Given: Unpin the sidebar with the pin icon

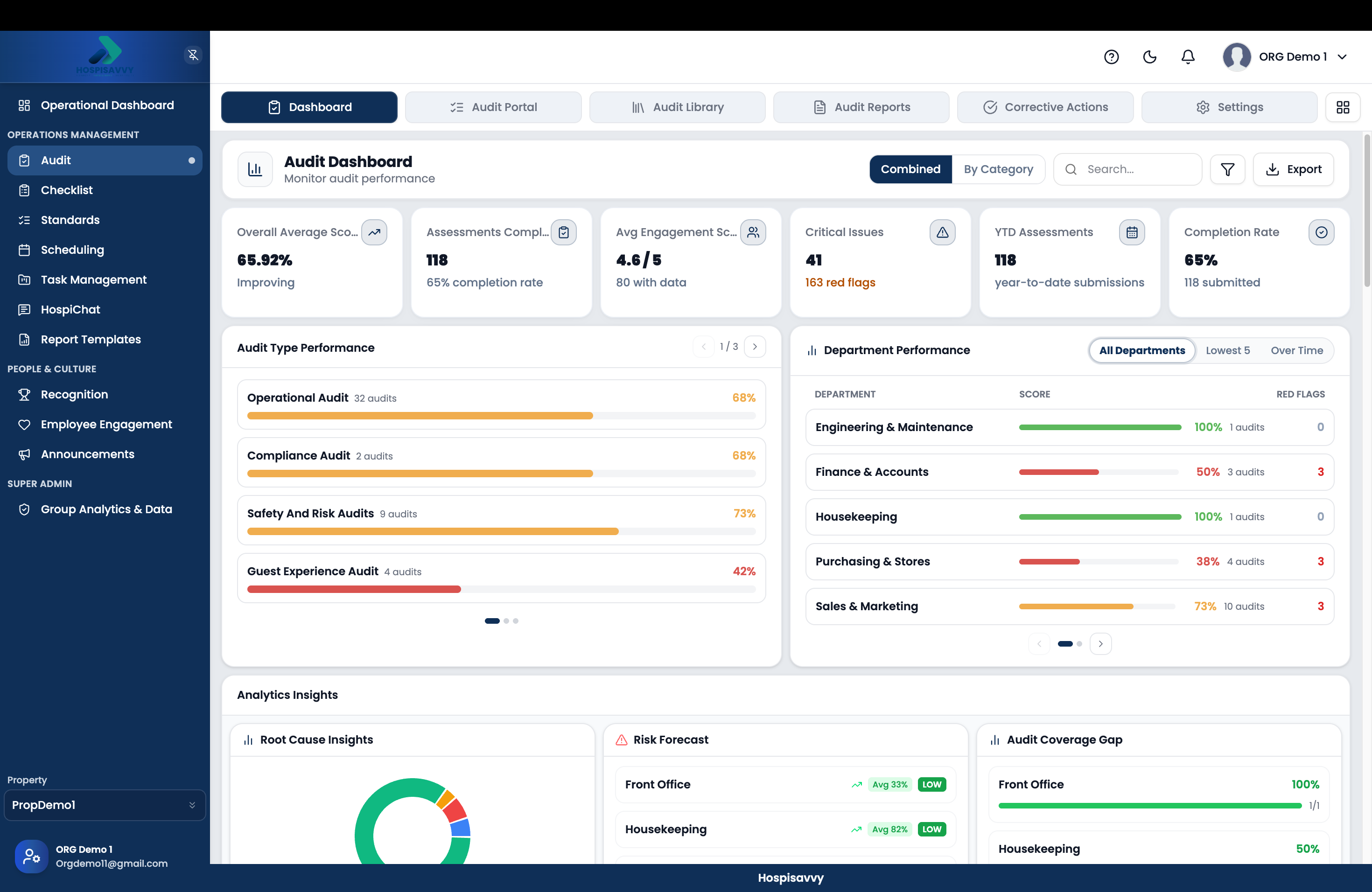Looking at the screenshot, I should point(193,55).
